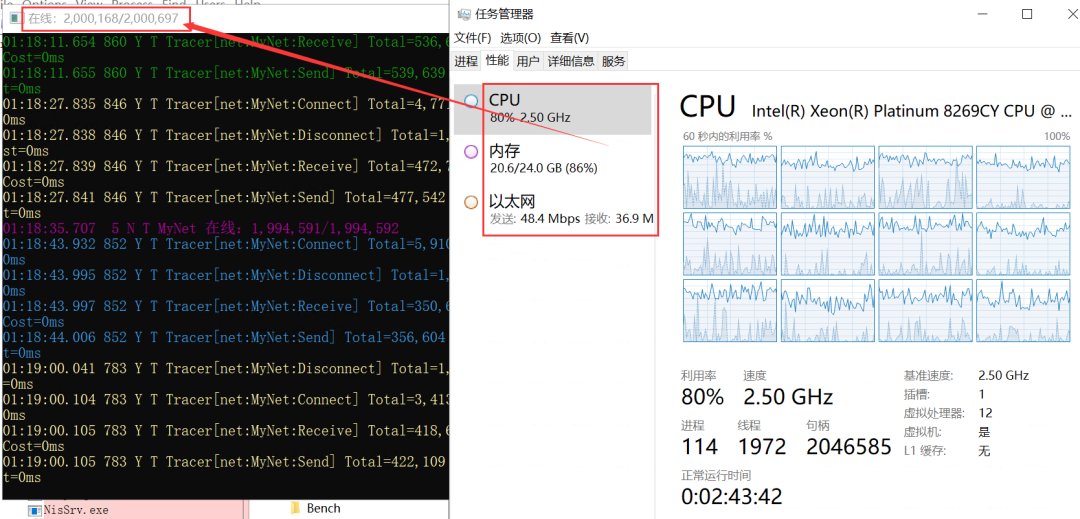This screenshot has height=519, width=1080.
Task: Click the process count 114
Action: point(700,447)
